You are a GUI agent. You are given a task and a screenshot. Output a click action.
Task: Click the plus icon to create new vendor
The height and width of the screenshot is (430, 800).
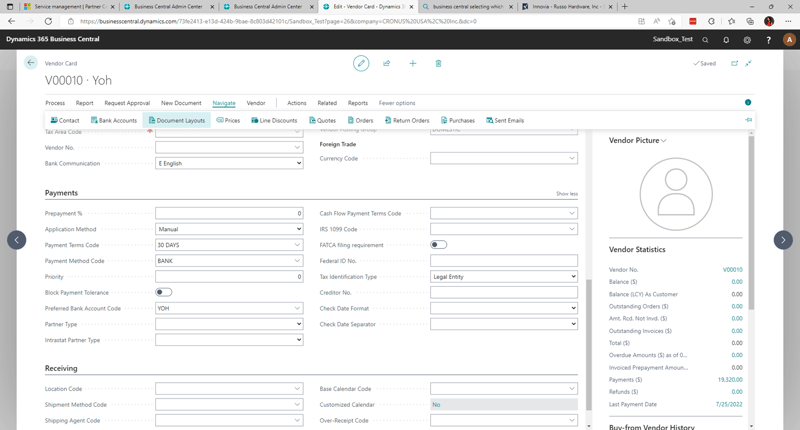(x=412, y=63)
